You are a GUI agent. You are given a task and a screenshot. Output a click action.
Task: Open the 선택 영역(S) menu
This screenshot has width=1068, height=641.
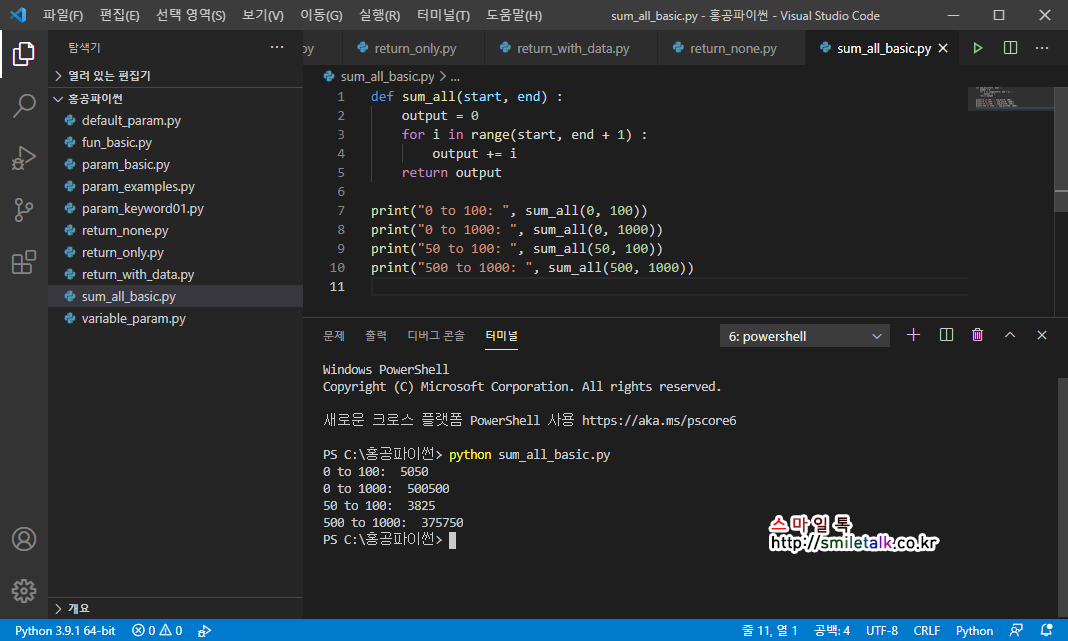pos(191,15)
